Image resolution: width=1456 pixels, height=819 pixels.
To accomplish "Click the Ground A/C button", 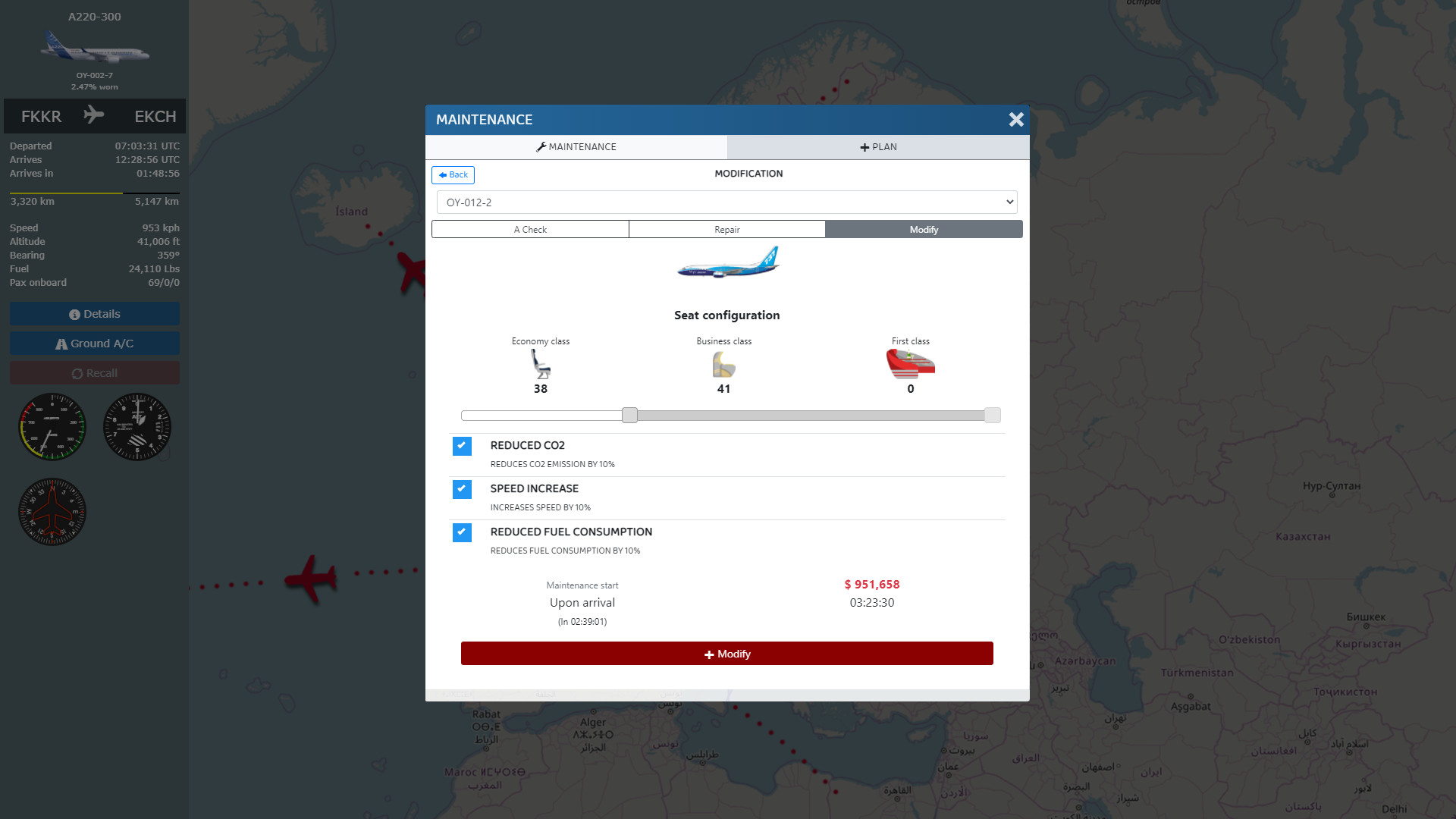I will tap(94, 343).
